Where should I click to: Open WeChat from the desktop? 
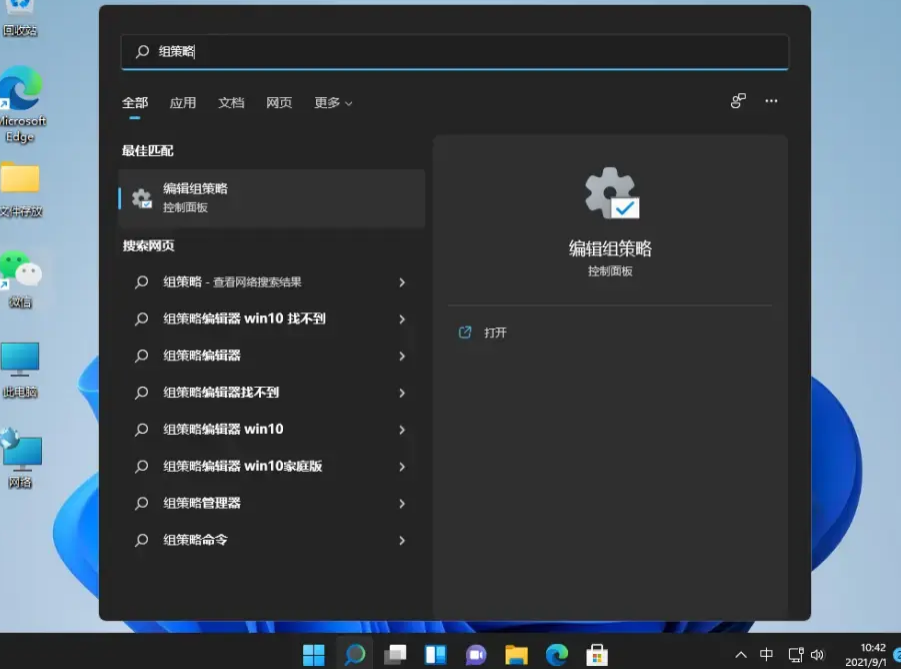(x=22, y=270)
